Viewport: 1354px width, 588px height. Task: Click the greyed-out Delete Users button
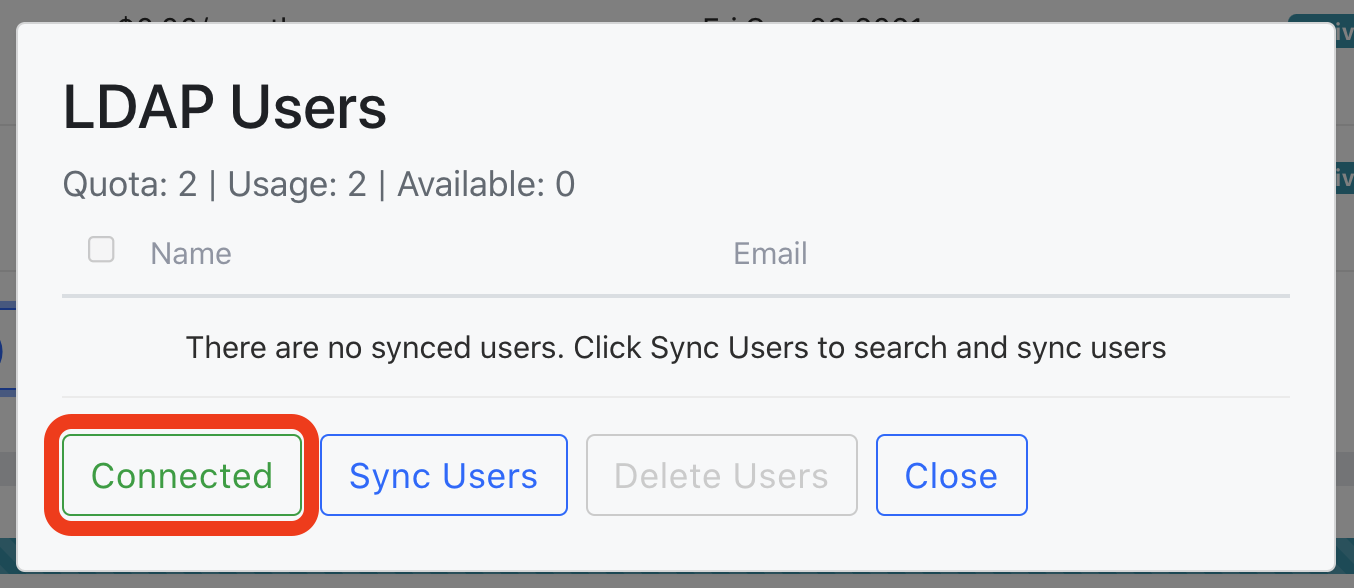click(x=722, y=475)
